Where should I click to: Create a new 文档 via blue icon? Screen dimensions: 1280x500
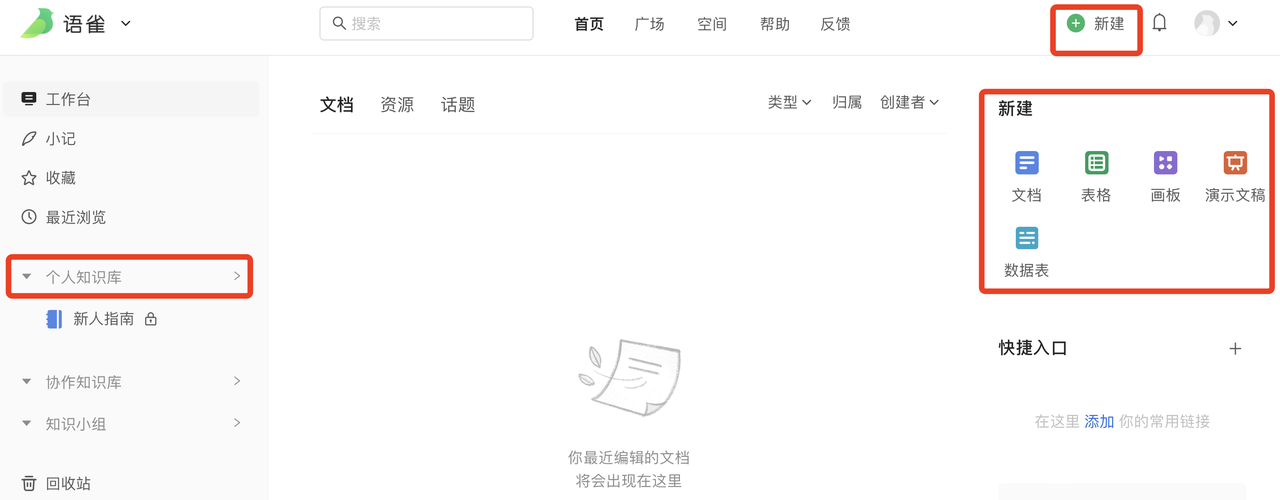[1027, 163]
